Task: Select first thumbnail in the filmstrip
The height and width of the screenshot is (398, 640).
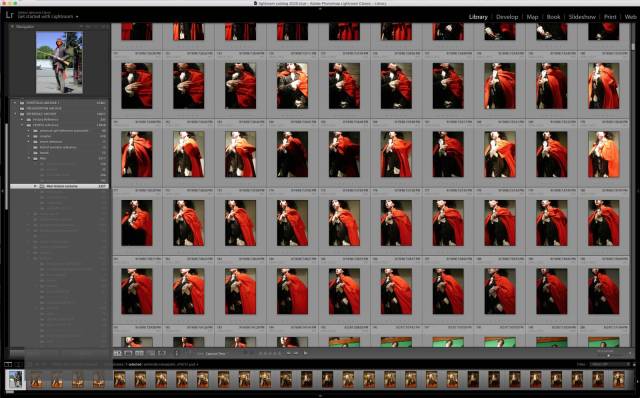Action: click(x=16, y=379)
